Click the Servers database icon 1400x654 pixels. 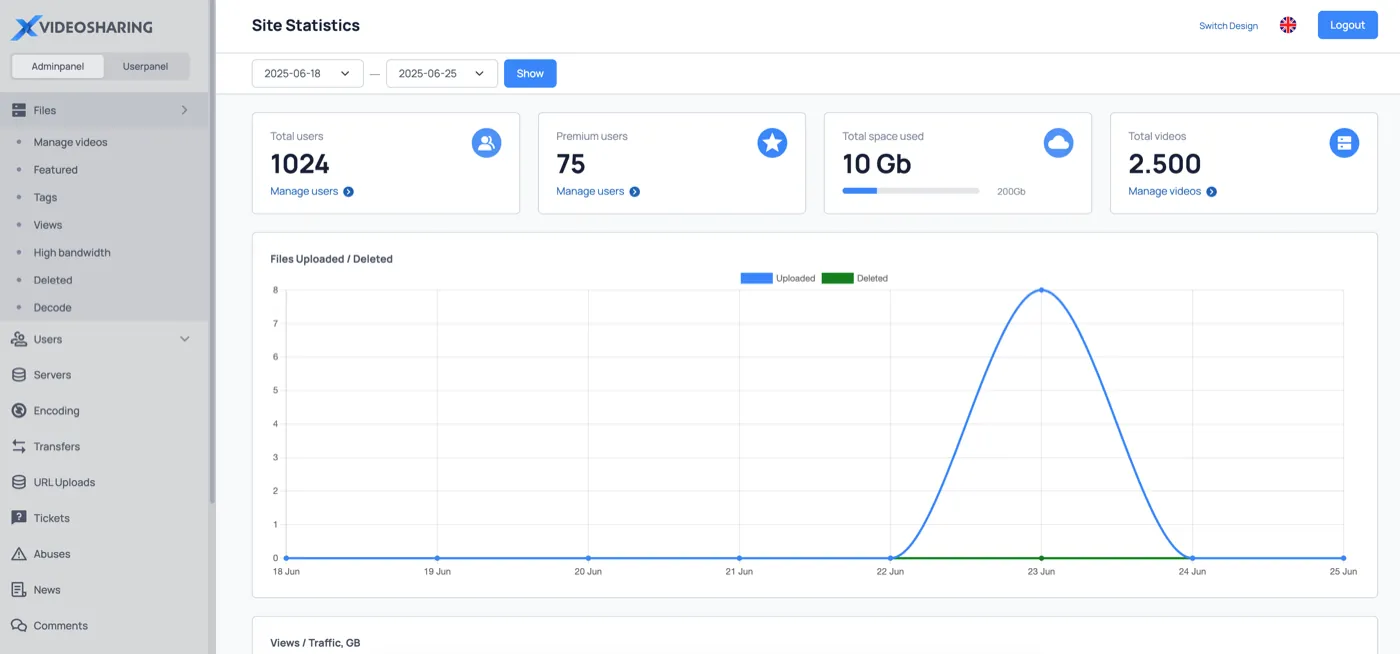click(19, 375)
